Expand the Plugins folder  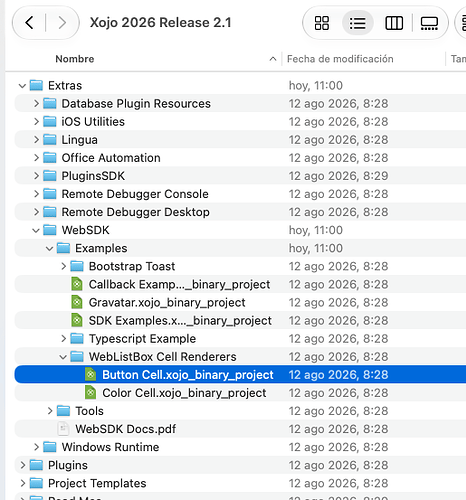[22, 465]
